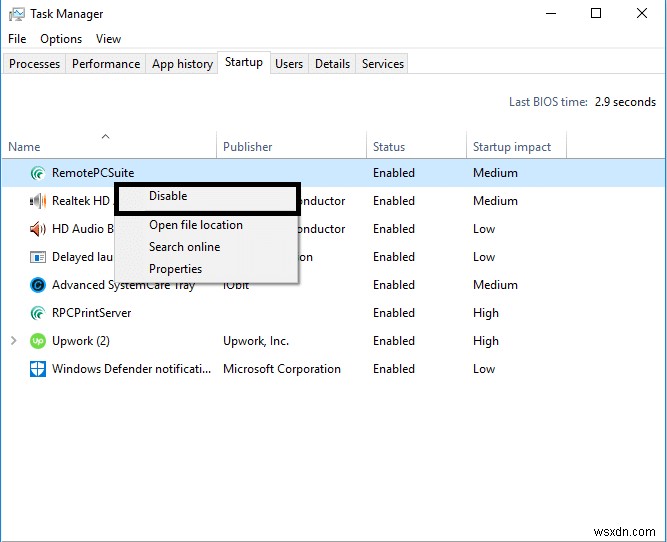Go to the Services tab
This screenshot has width=667, height=542.
click(x=383, y=64)
